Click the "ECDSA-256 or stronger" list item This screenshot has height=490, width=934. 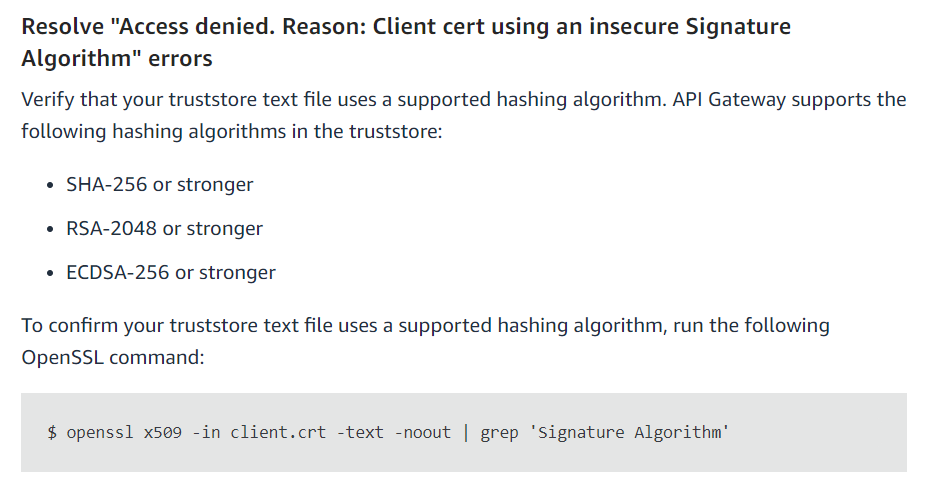pos(170,272)
